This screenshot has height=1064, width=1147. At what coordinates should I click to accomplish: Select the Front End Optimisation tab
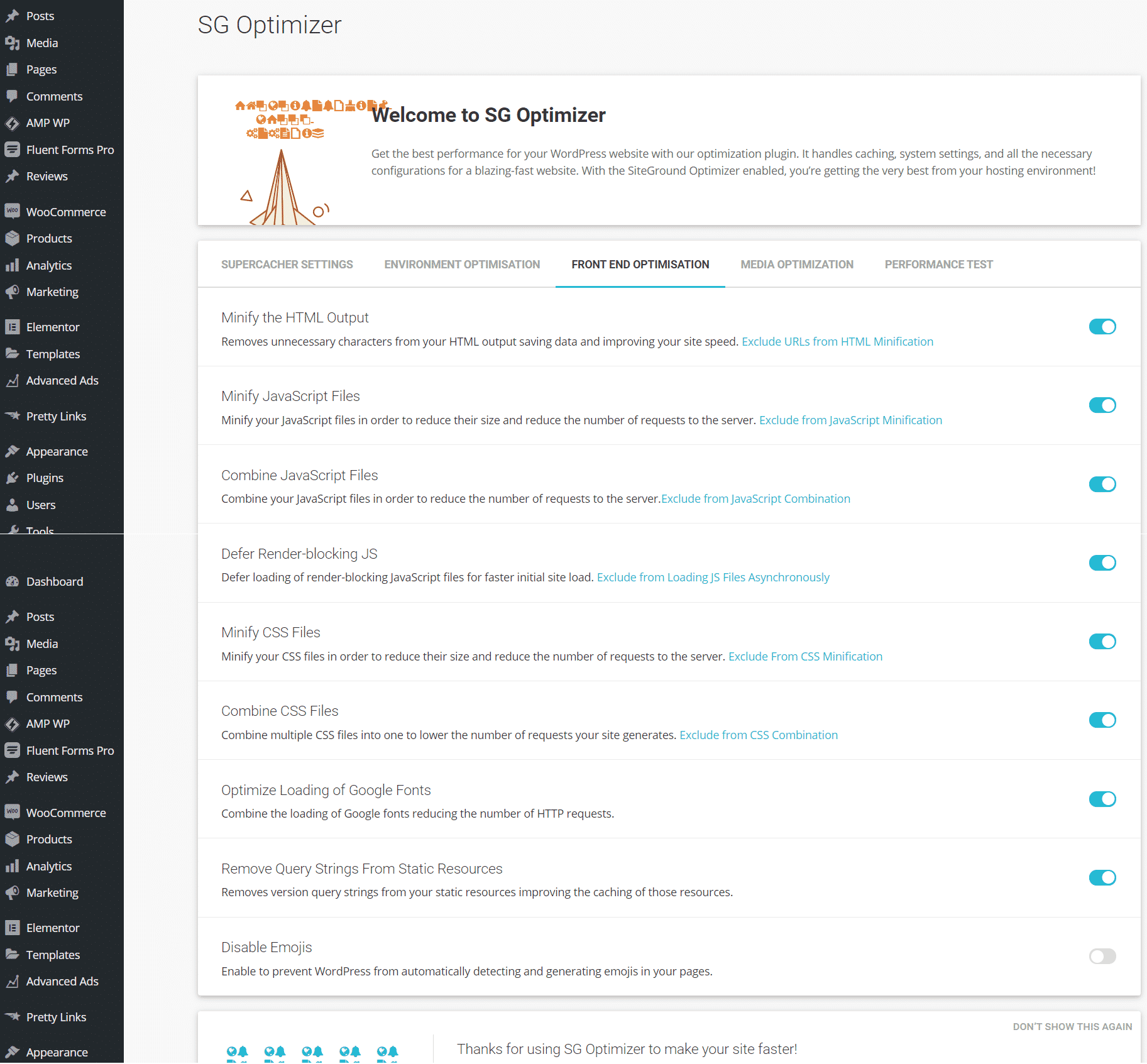coord(640,265)
